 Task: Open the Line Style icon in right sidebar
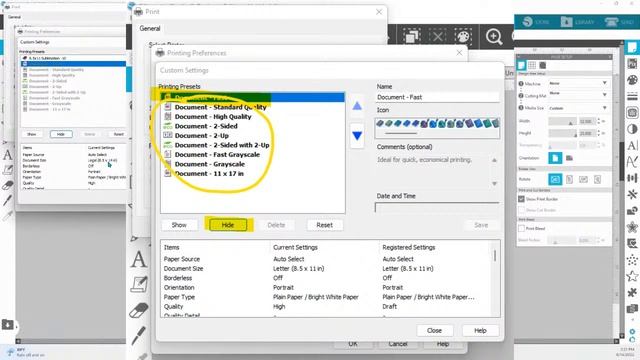tap(632, 96)
